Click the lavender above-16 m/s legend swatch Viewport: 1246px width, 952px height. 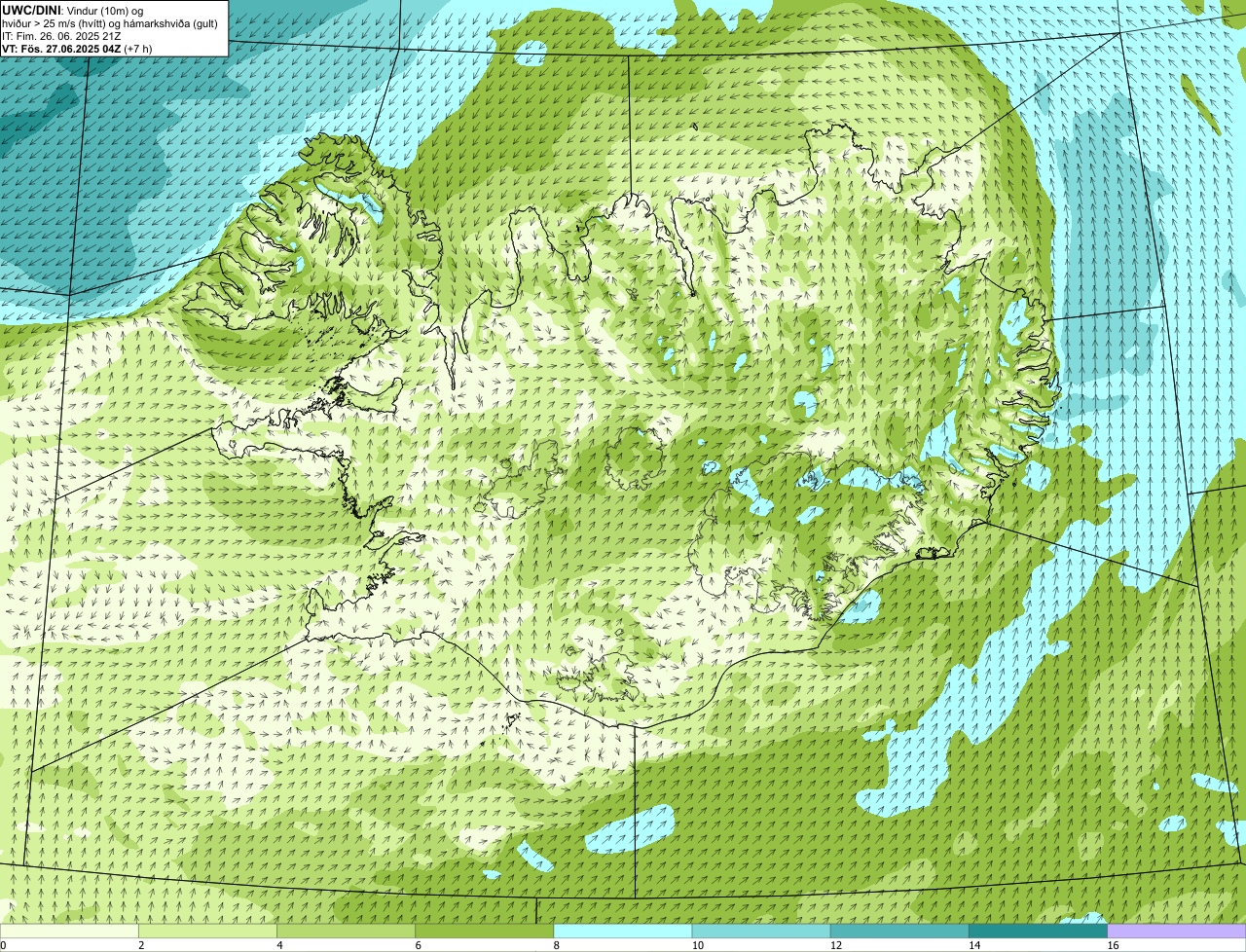tap(1177, 932)
